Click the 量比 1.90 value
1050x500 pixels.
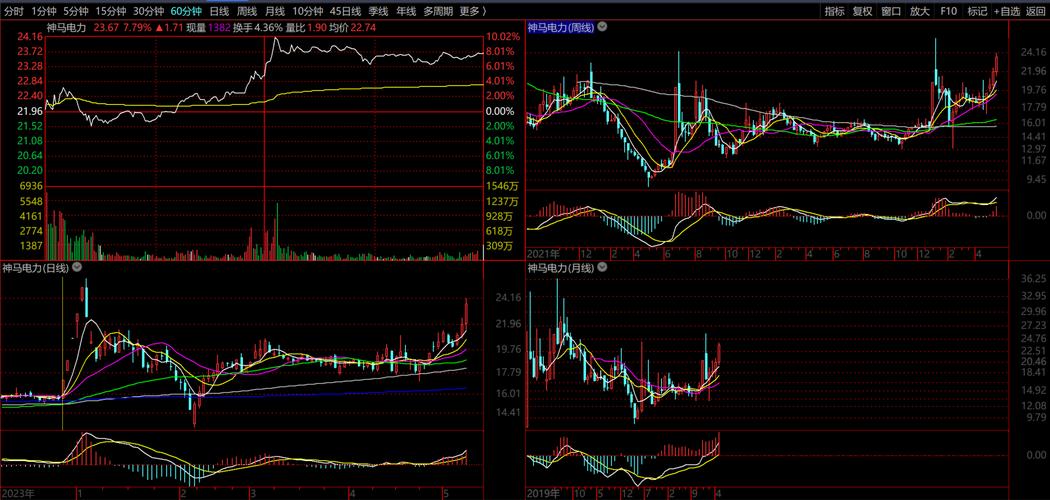tap(306, 28)
